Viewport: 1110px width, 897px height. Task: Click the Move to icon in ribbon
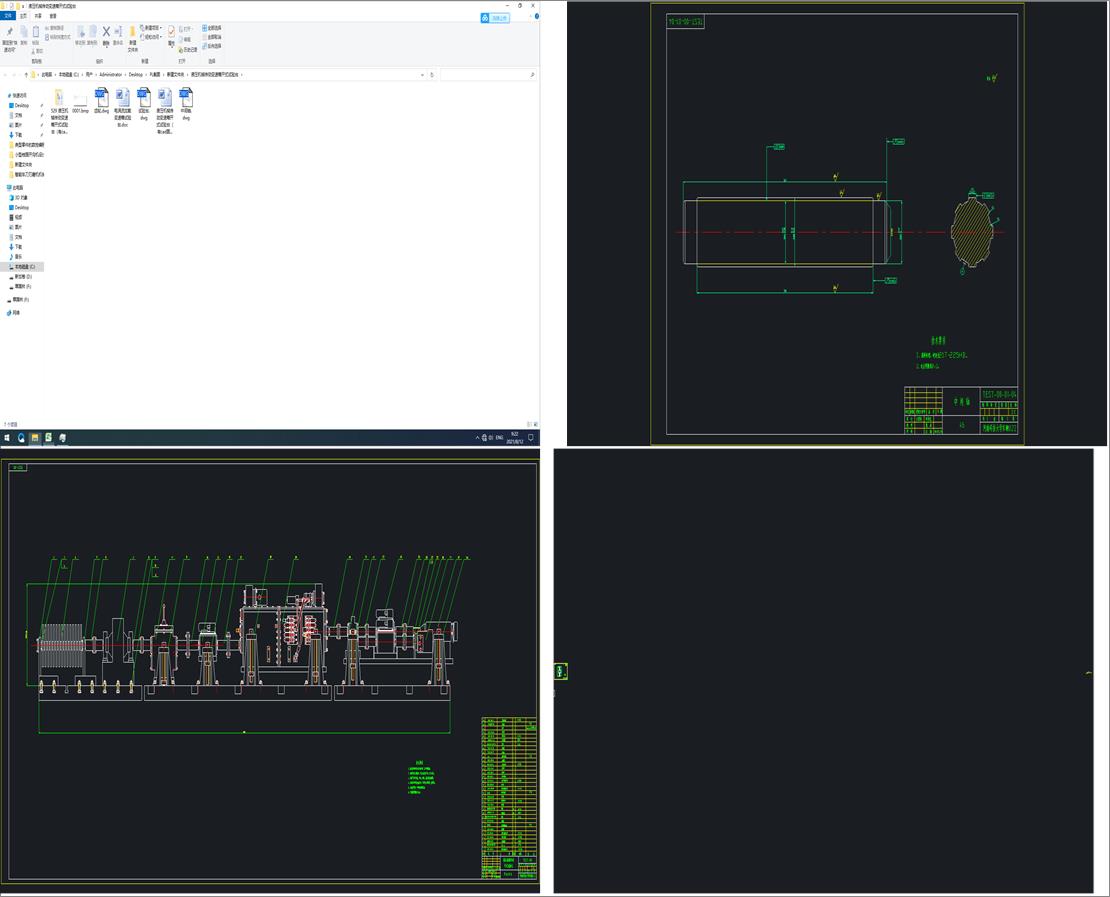81,35
